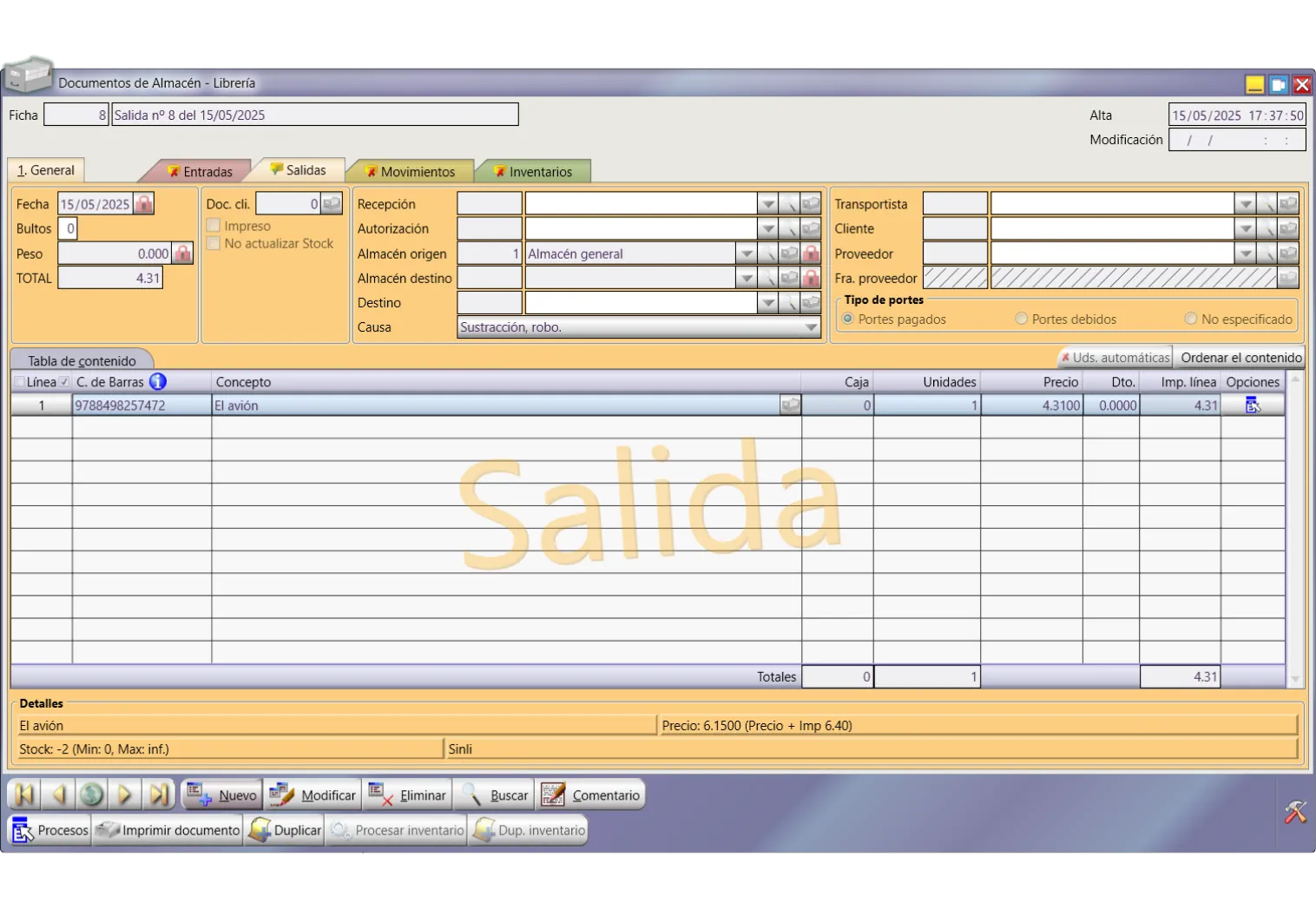Viewport: 1316px width, 903px height.
Task: Click the lock icon beside Peso field
Action: coord(182,254)
